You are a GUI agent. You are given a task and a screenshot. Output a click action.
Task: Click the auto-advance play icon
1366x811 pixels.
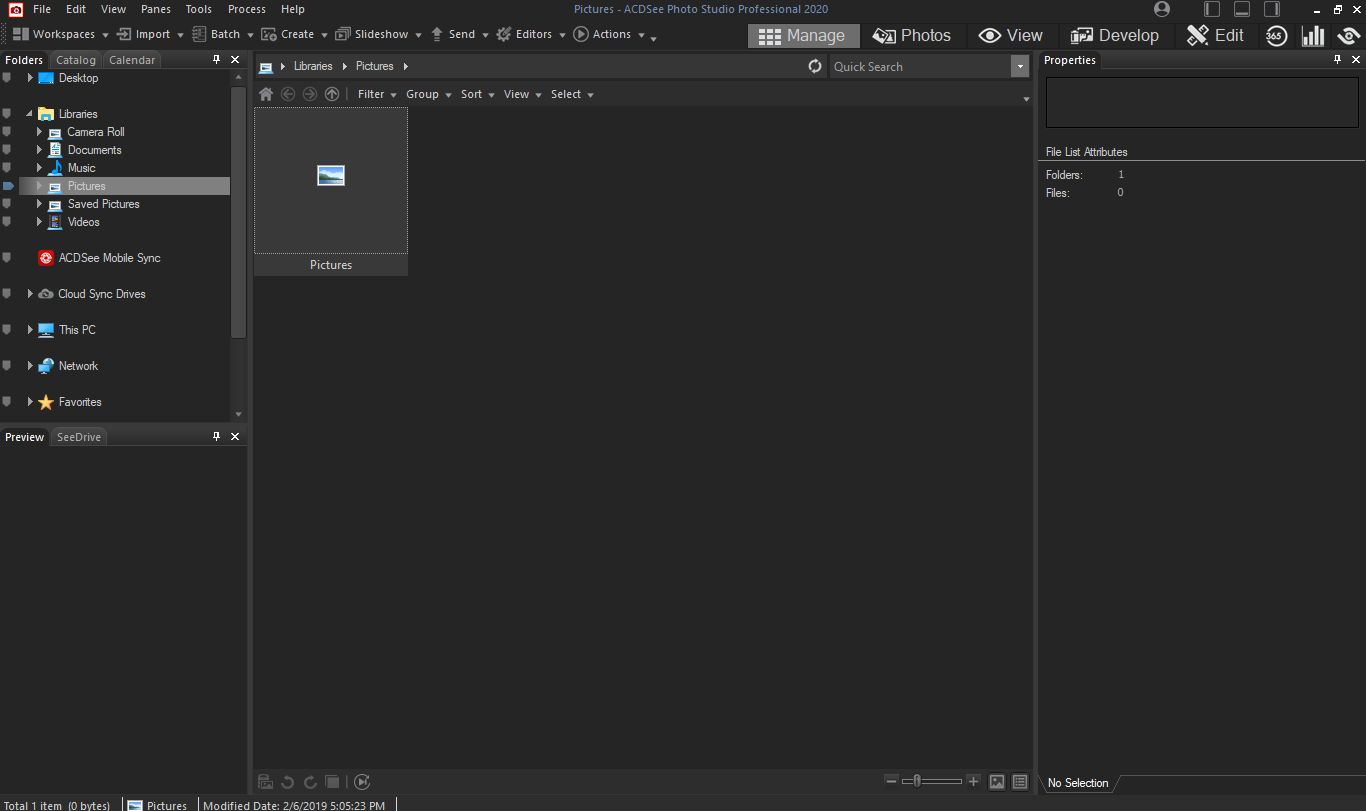coord(362,782)
